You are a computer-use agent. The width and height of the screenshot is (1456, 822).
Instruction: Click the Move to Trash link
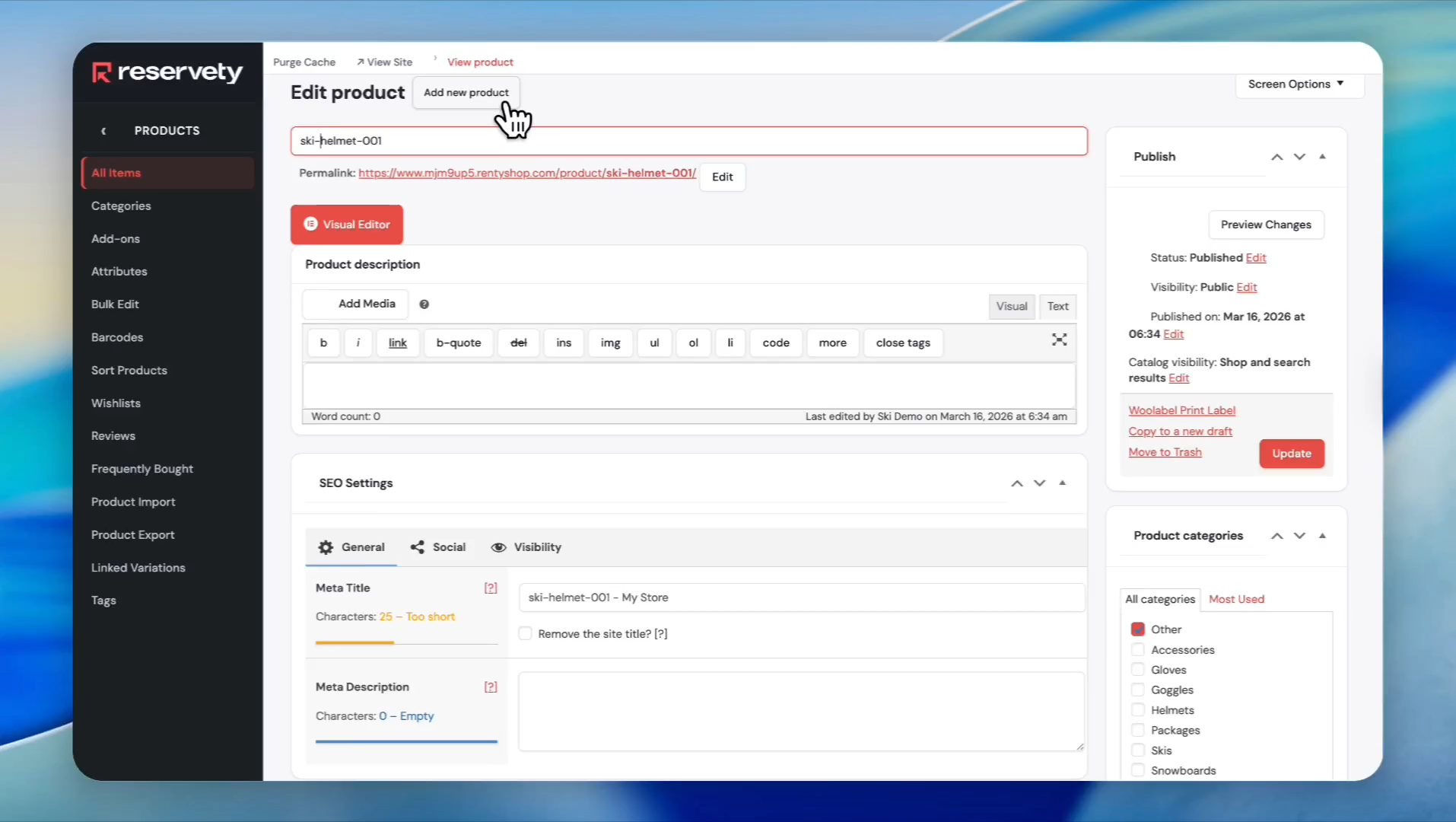[x=1165, y=452]
